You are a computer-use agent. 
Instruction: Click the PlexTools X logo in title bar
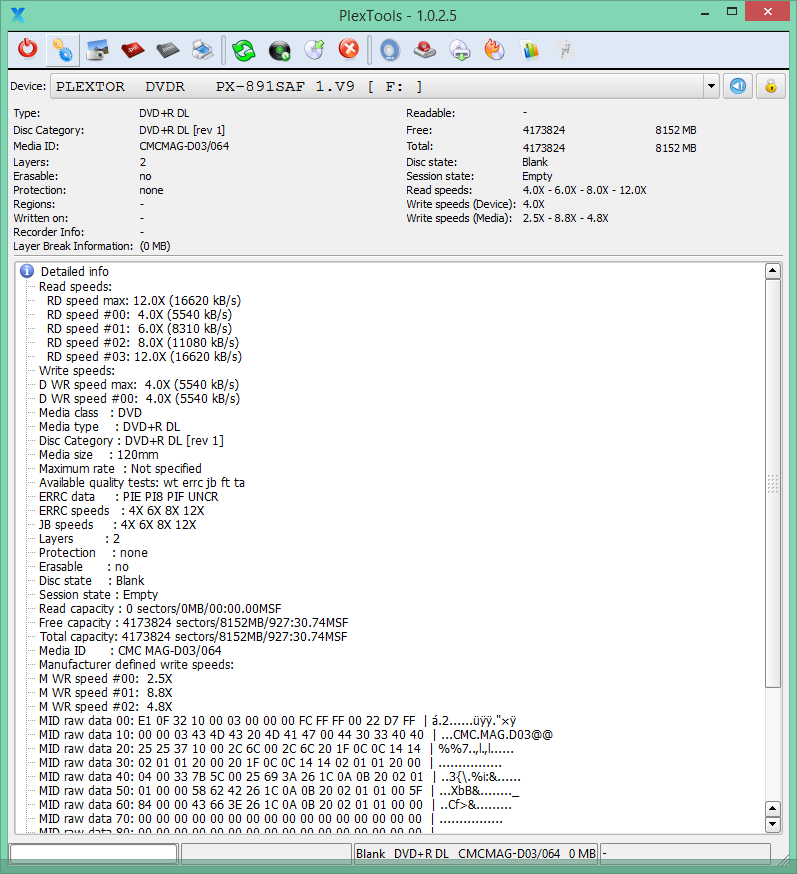tap(18, 14)
